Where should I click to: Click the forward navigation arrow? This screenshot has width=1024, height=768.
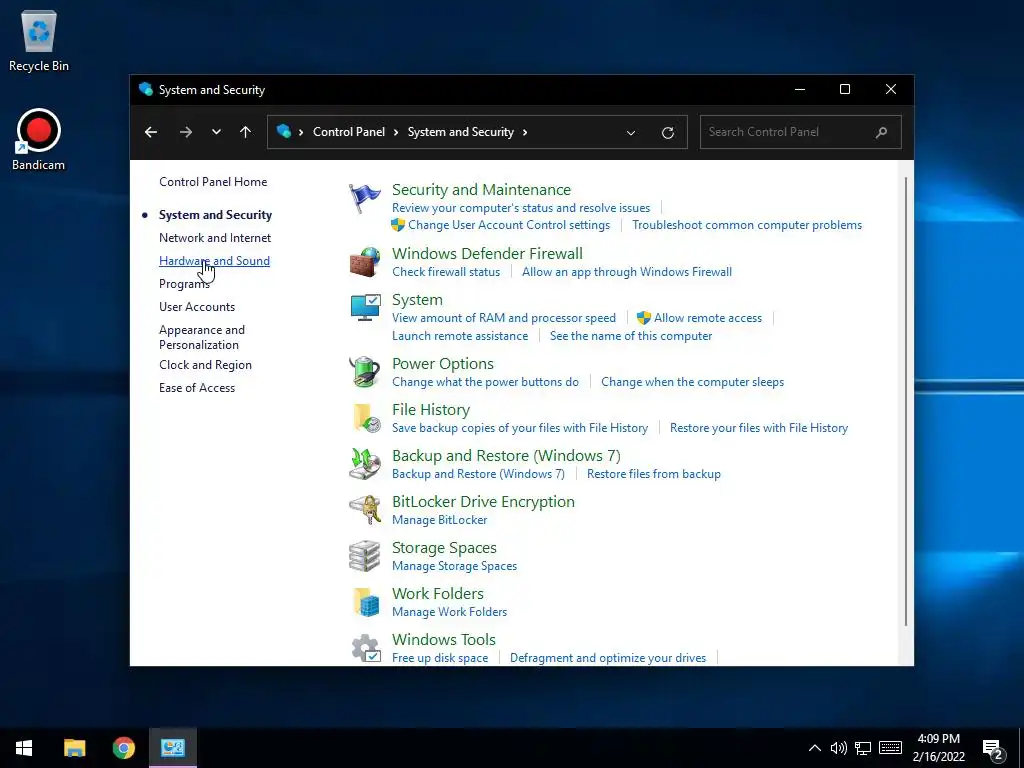186,132
